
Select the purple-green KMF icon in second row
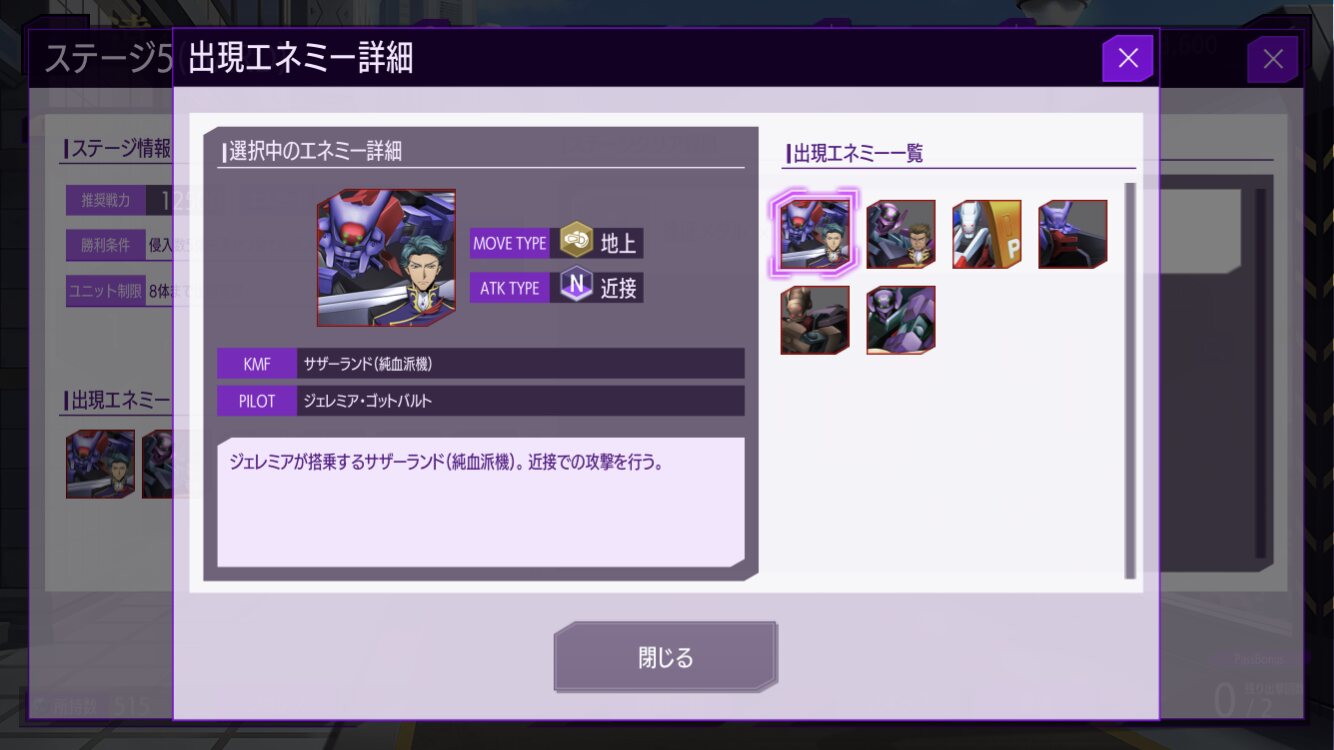901,320
